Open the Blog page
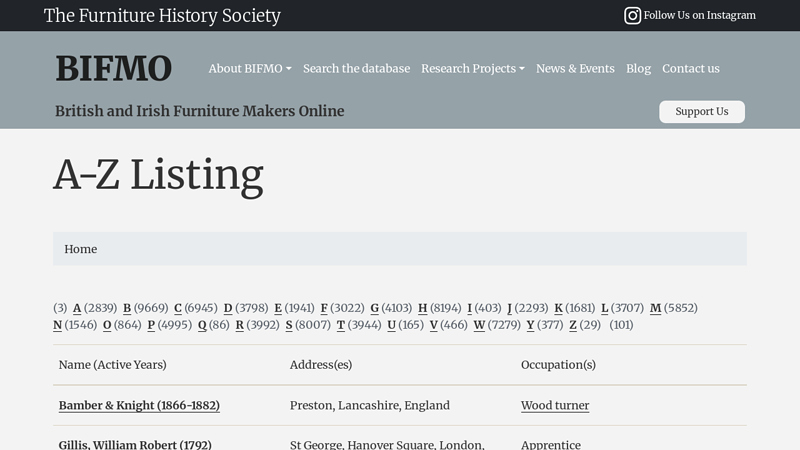Image resolution: width=800 pixels, height=450 pixels. tap(638, 68)
